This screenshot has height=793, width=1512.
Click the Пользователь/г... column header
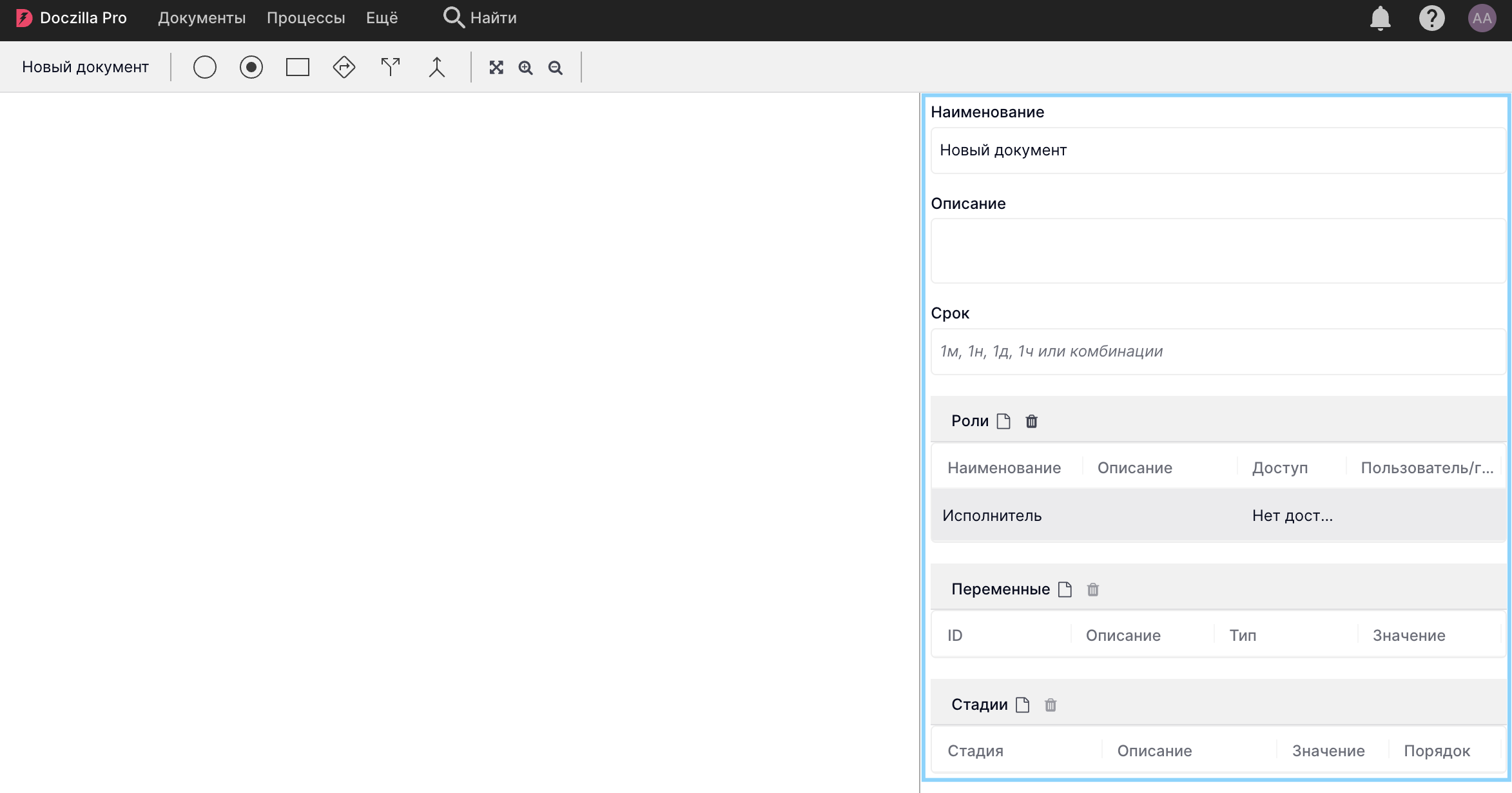click(x=1427, y=468)
